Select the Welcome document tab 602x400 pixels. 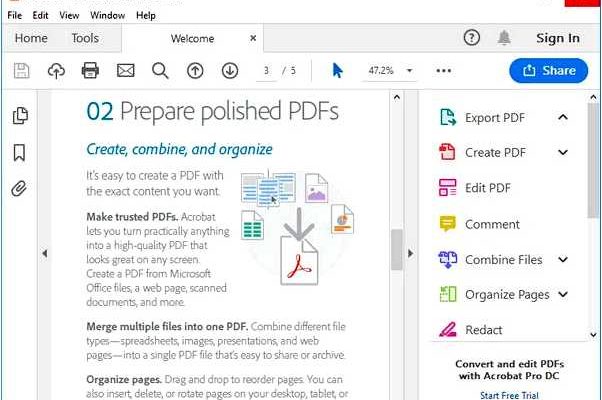tap(192, 38)
